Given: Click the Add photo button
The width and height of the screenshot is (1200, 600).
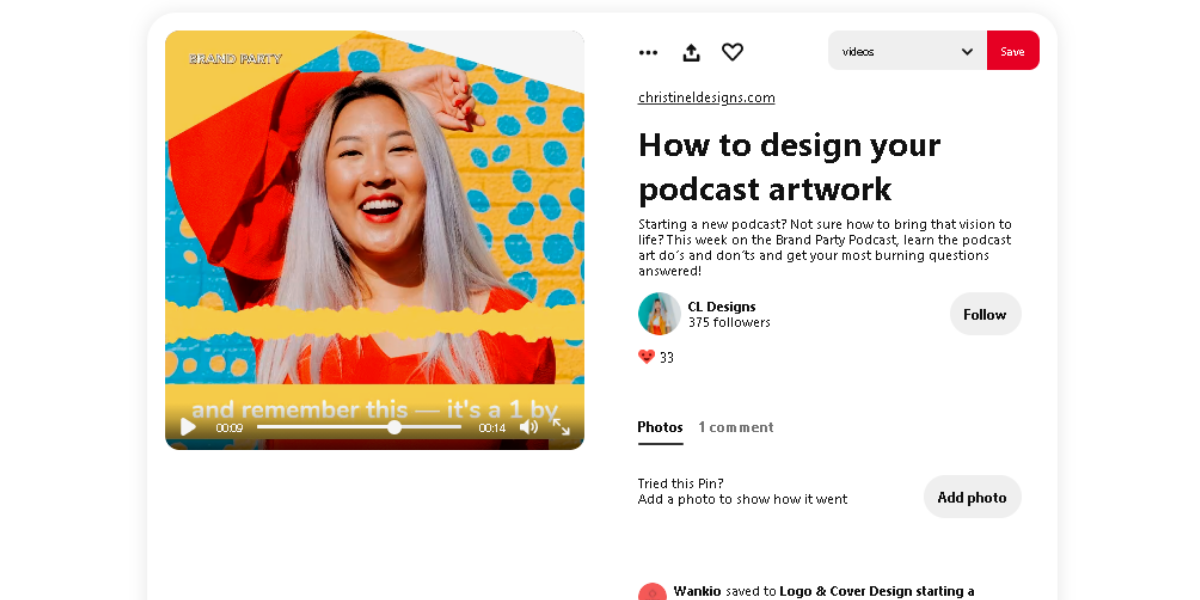Looking at the screenshot, I should coord(971,497).
